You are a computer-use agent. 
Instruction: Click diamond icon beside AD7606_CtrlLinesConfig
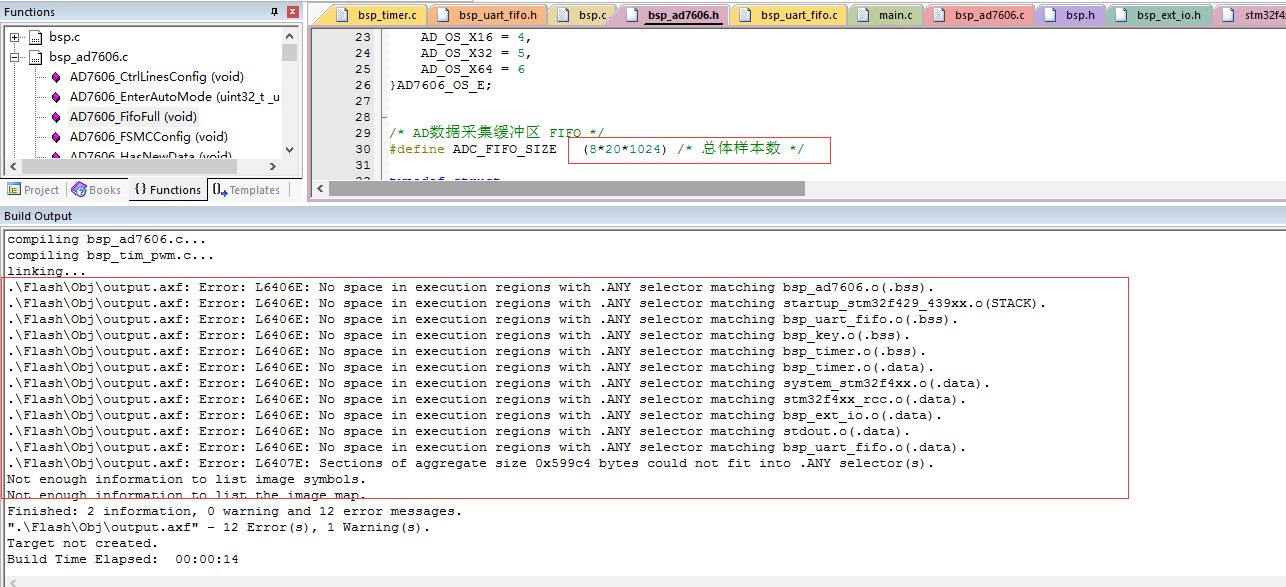pos(55,77)
